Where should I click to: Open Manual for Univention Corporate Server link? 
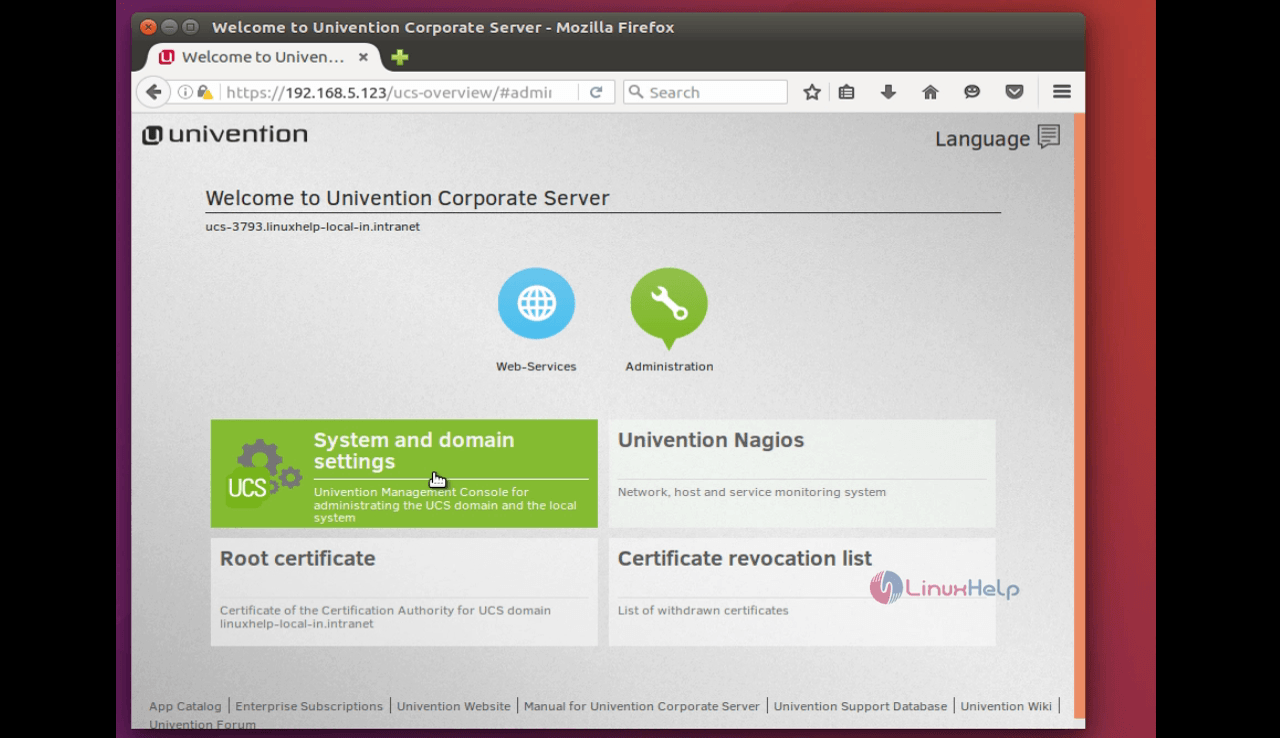pos(642,706)
